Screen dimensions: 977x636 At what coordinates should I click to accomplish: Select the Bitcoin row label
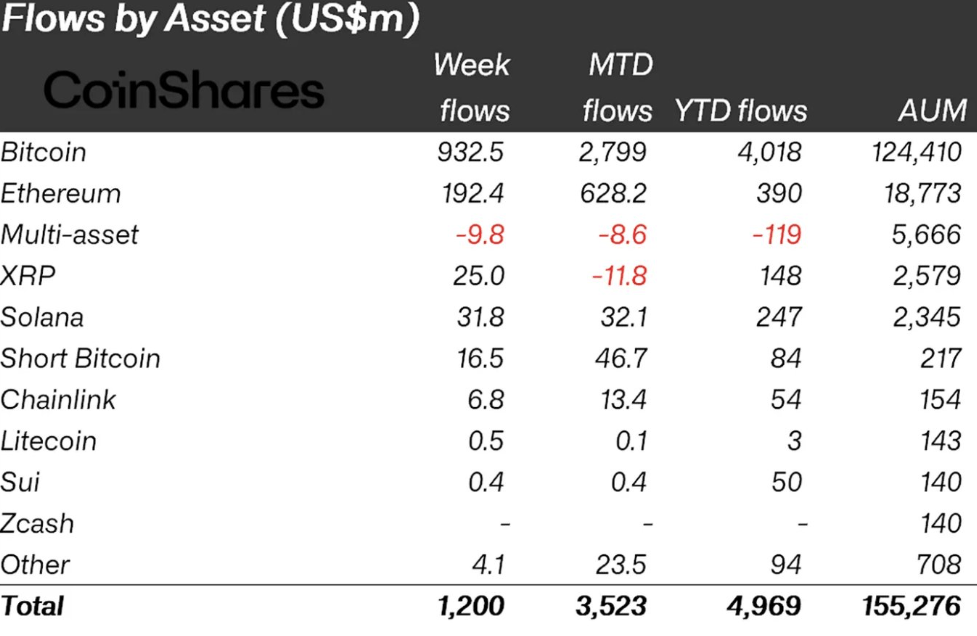44,152
